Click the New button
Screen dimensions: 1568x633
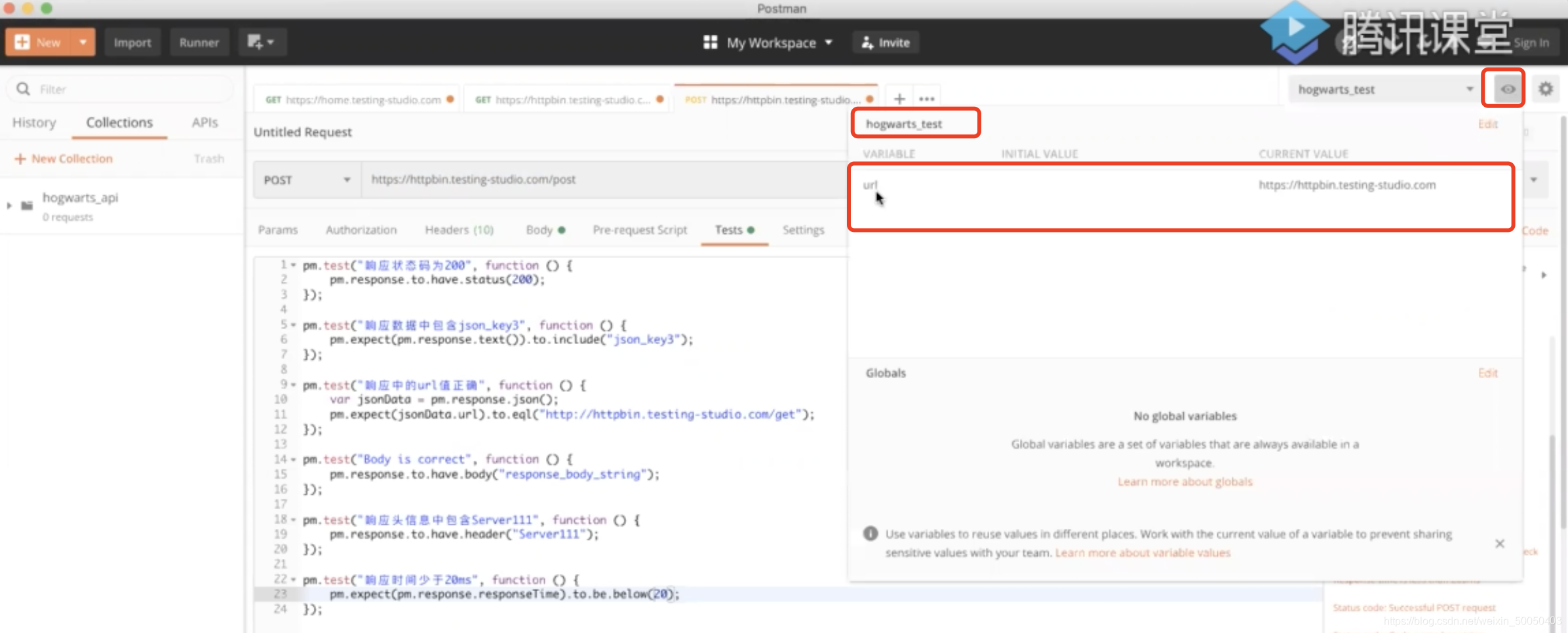click(39, 43)
